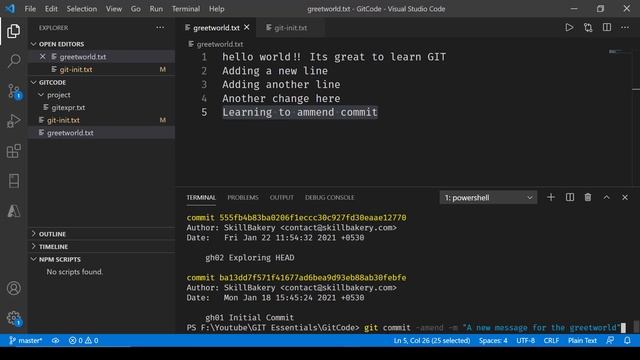Switch to the Output panel tab
This screenshot has width=640, height=360.
pos(282,198)
